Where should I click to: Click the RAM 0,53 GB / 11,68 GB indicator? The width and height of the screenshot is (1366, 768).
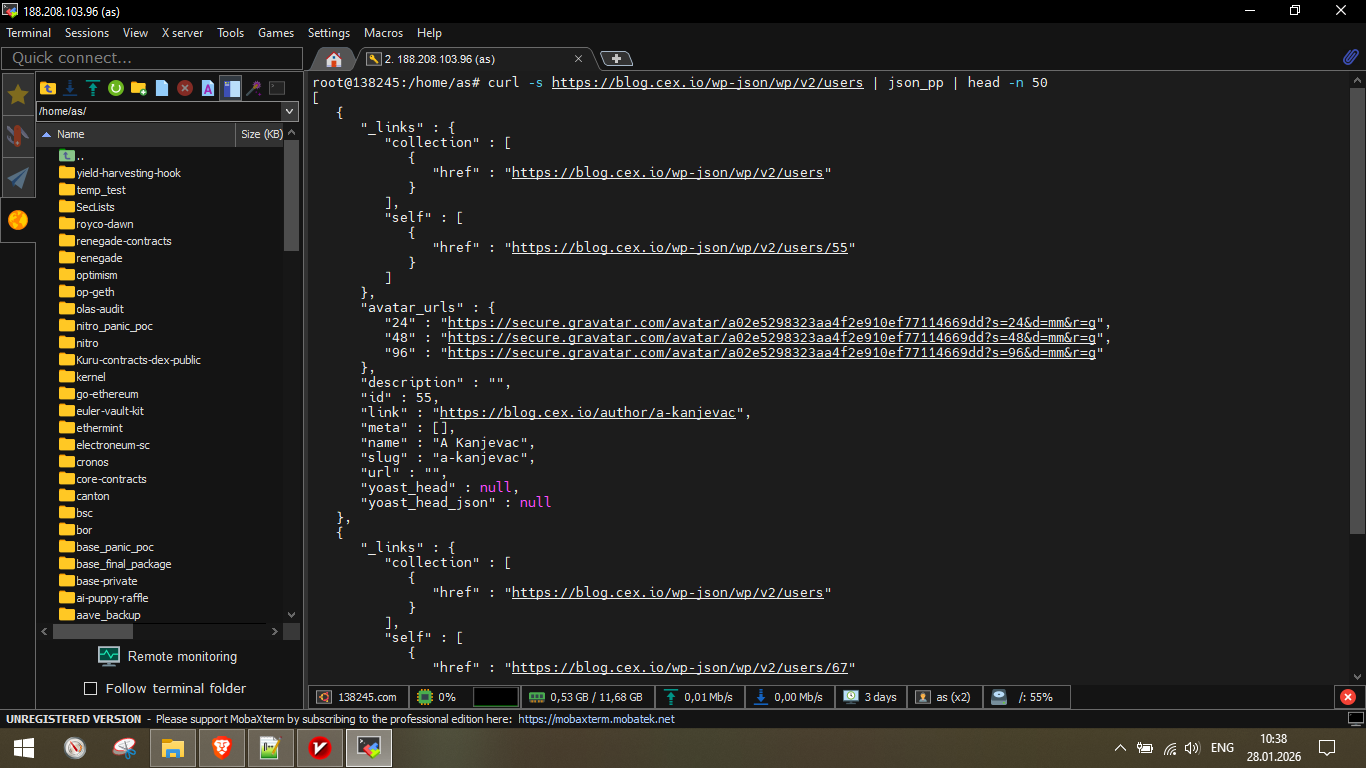(x=585, y=697)
